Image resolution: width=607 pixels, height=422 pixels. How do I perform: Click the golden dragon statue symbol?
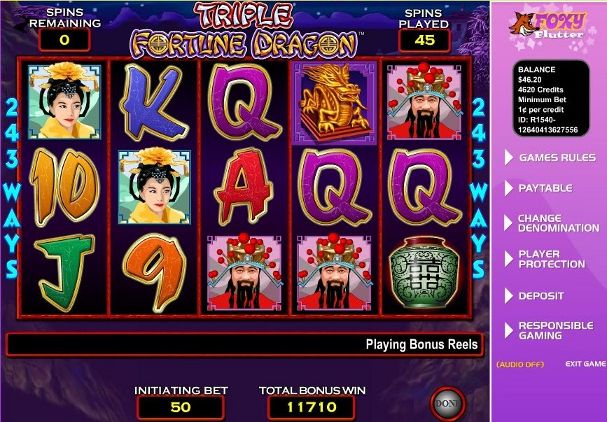(x=334, y=103)
